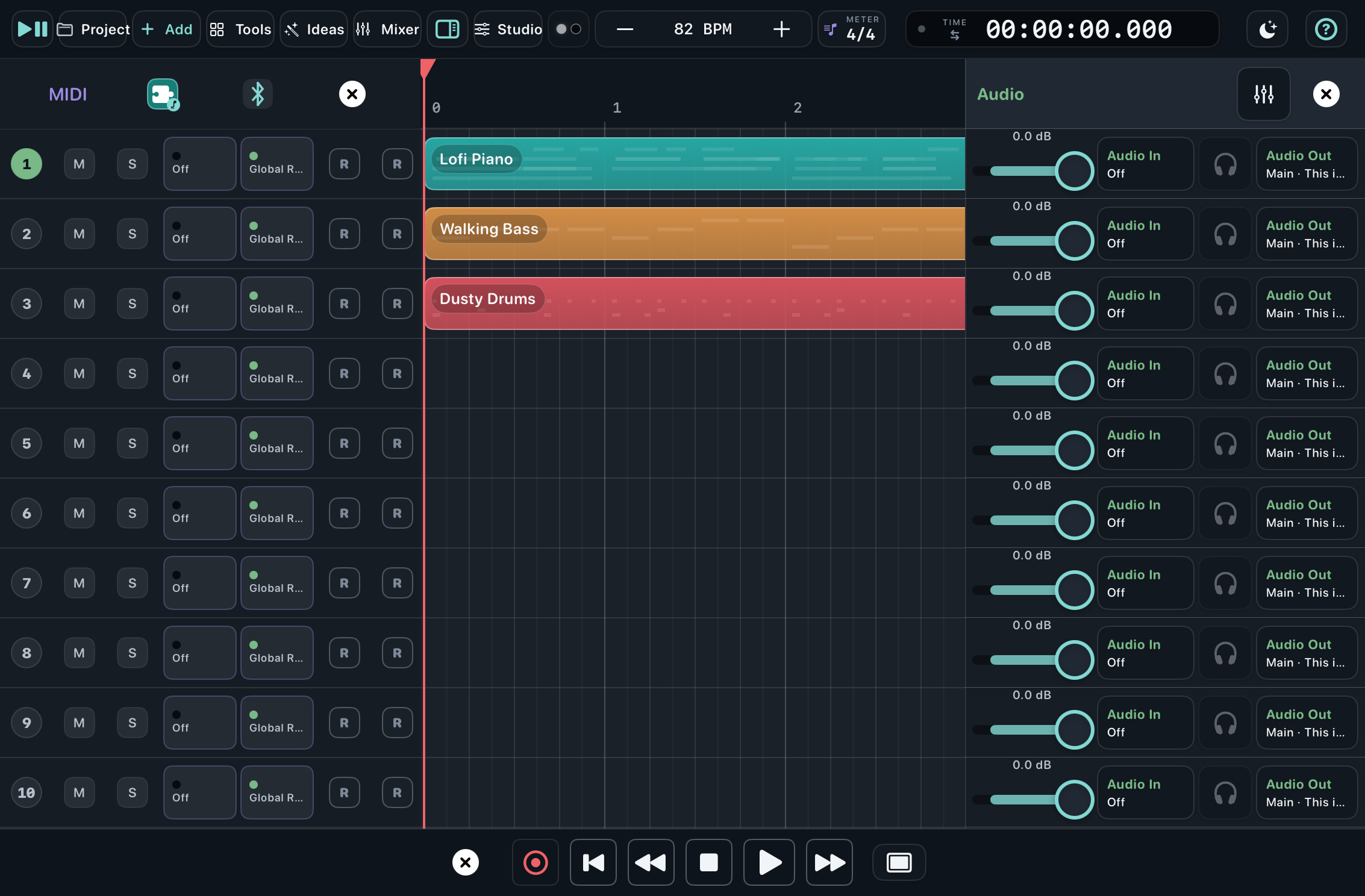
Task: Click the fast forward transport button
Action: 829,862
